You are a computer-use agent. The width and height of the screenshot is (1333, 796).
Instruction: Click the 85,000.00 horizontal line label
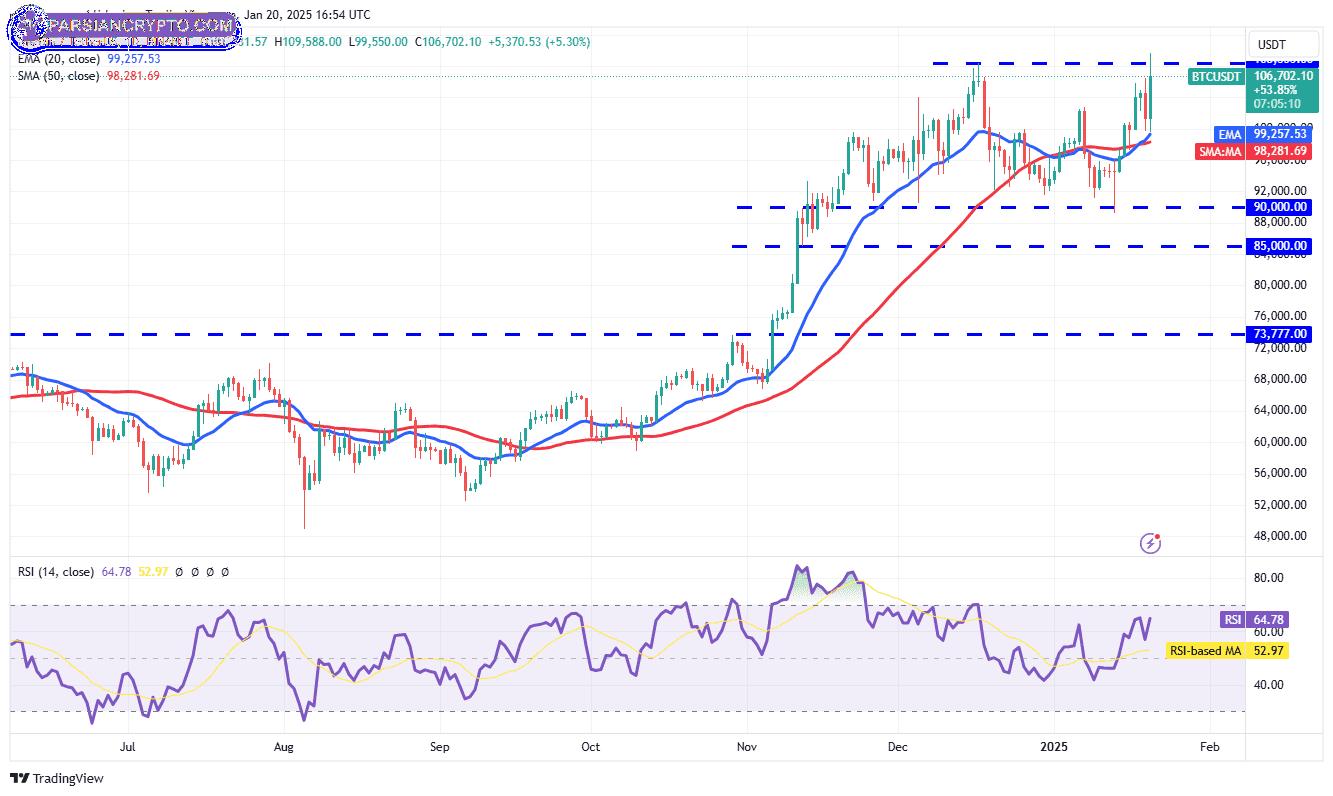[x=1281, y=245]
